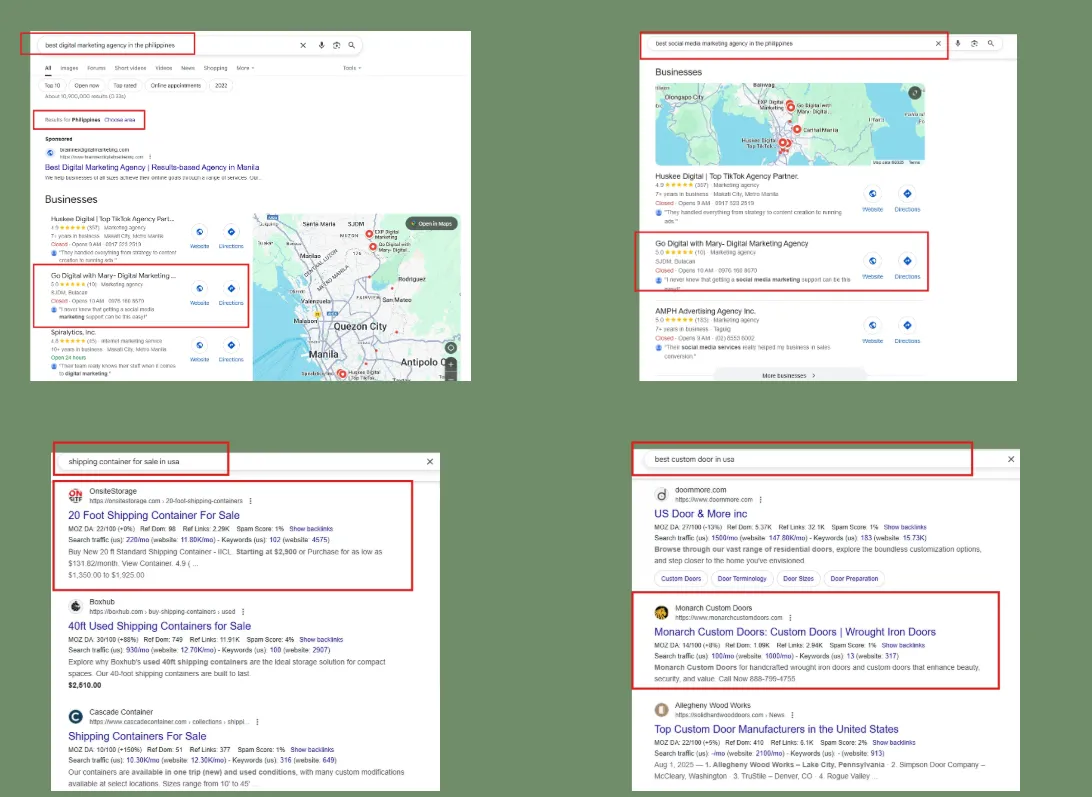Click the locate-me icon on Manila map
1092x797 pixels.
point(451,348)
